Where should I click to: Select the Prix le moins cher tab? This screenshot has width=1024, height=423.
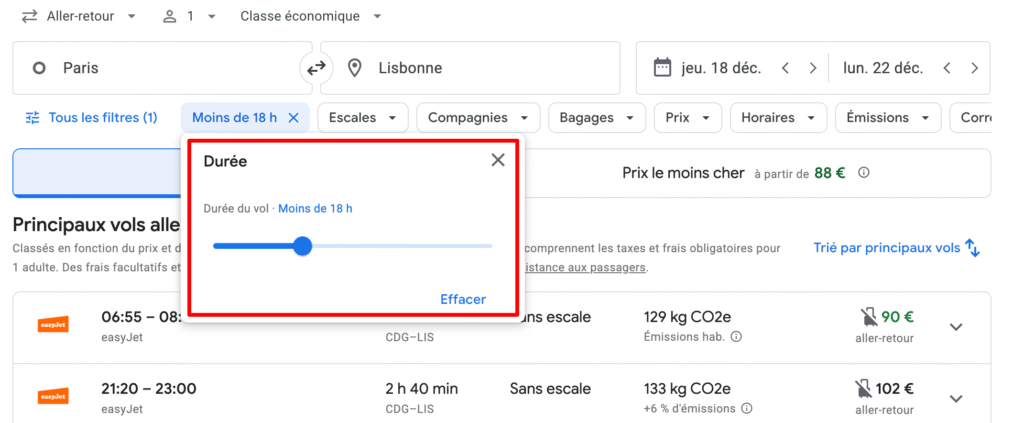click(x=746, y=173)
